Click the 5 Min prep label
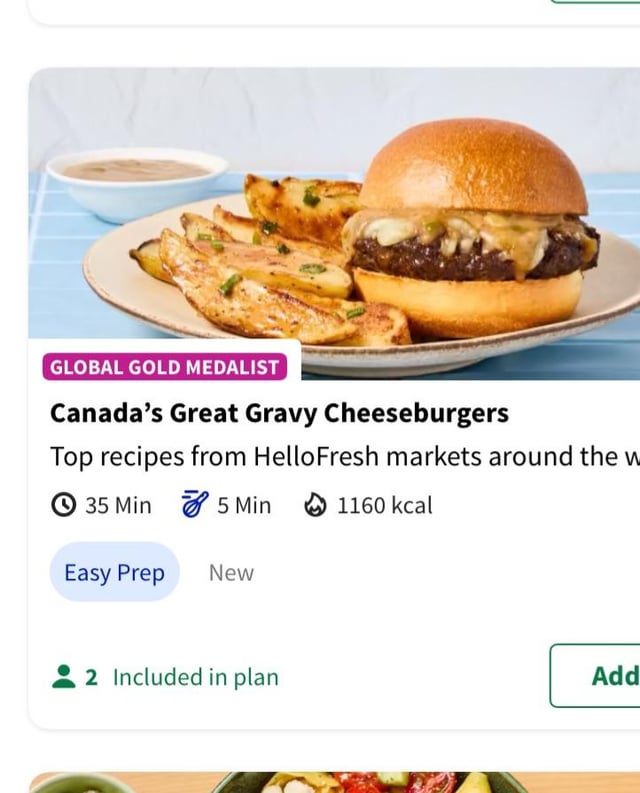Image resolution: width=640 pixels, height=793 pixels. [244, 506]
